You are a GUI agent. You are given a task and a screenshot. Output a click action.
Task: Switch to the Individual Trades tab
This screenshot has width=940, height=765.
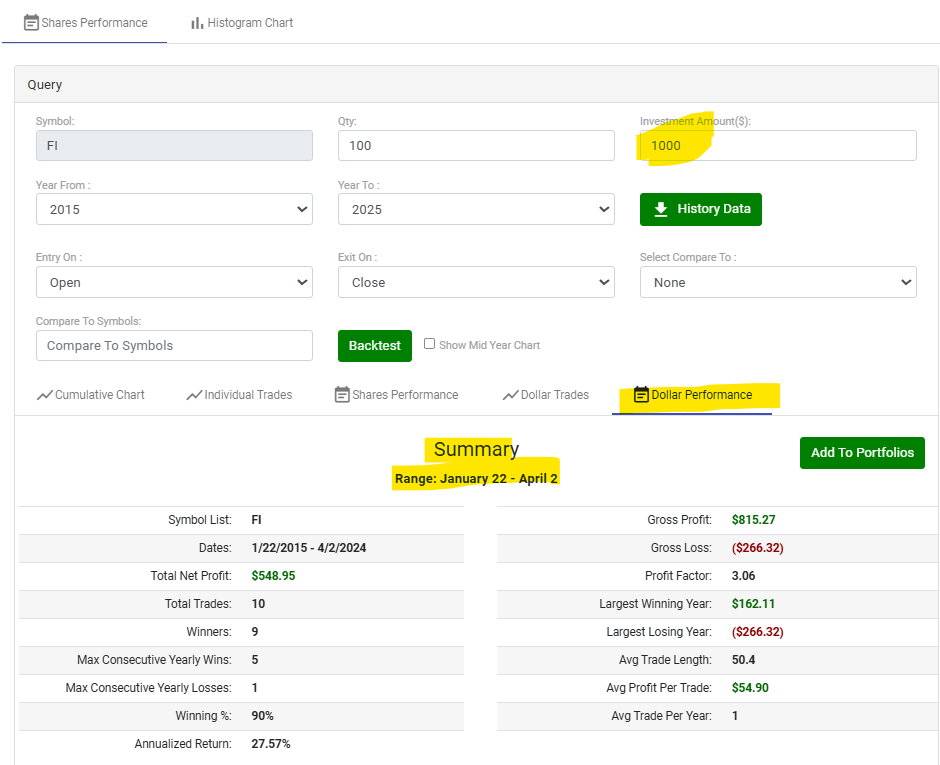coord(239,395)
